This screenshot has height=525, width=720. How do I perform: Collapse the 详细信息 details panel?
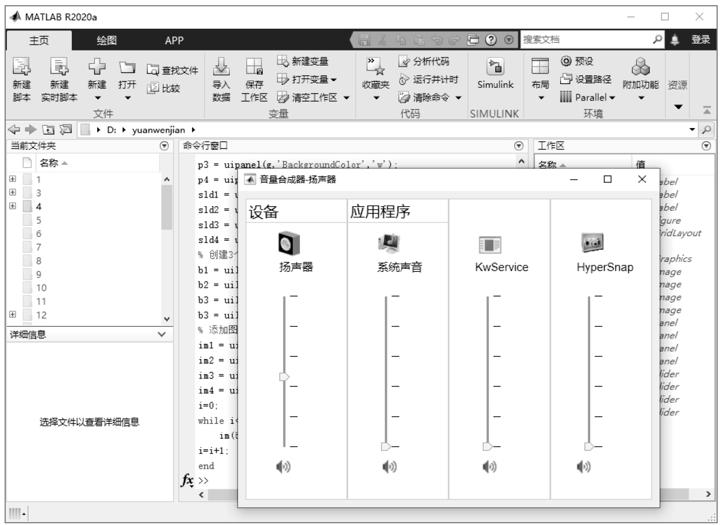tap(162, 334)
